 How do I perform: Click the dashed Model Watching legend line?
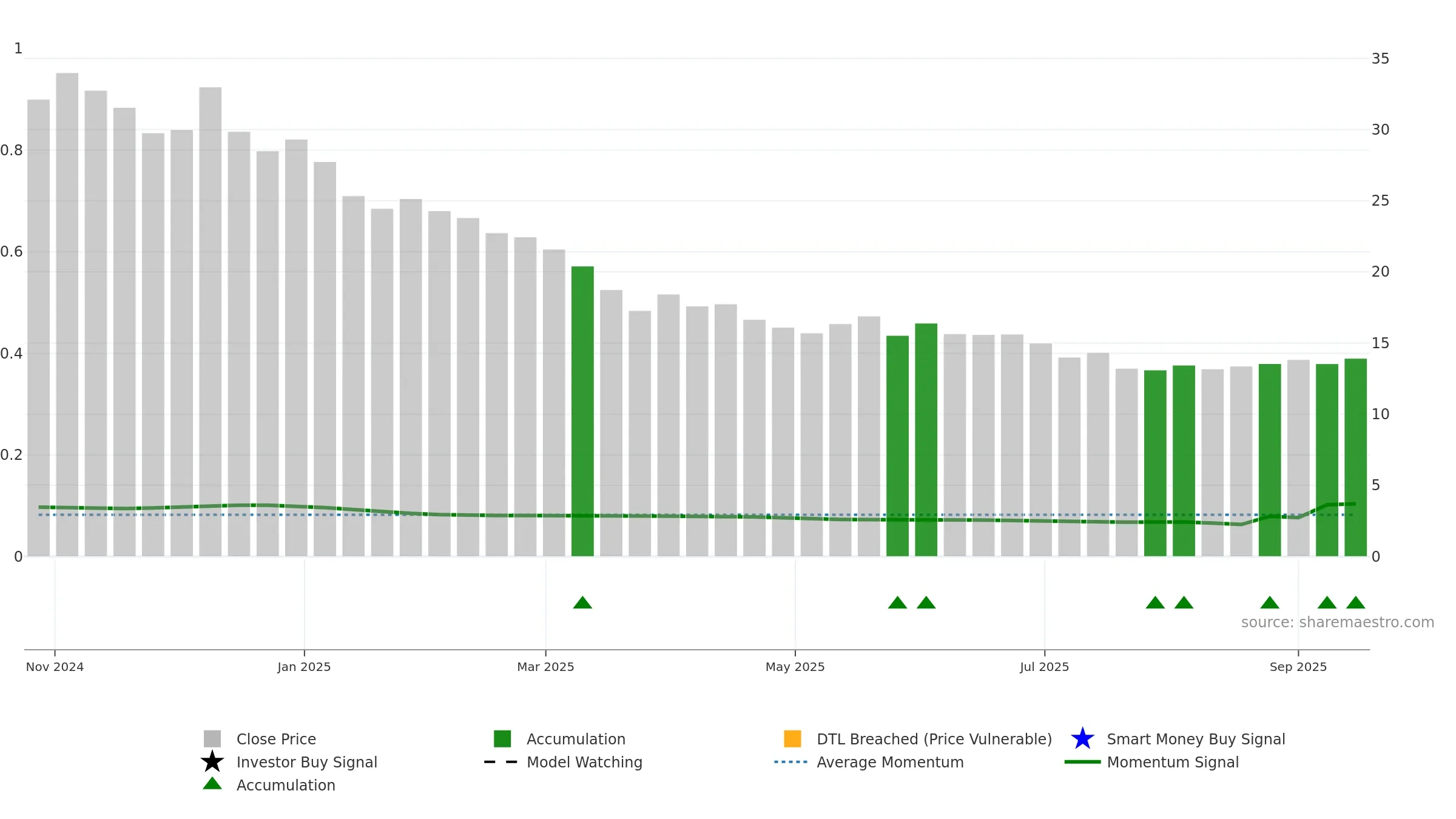pos(500,762)
